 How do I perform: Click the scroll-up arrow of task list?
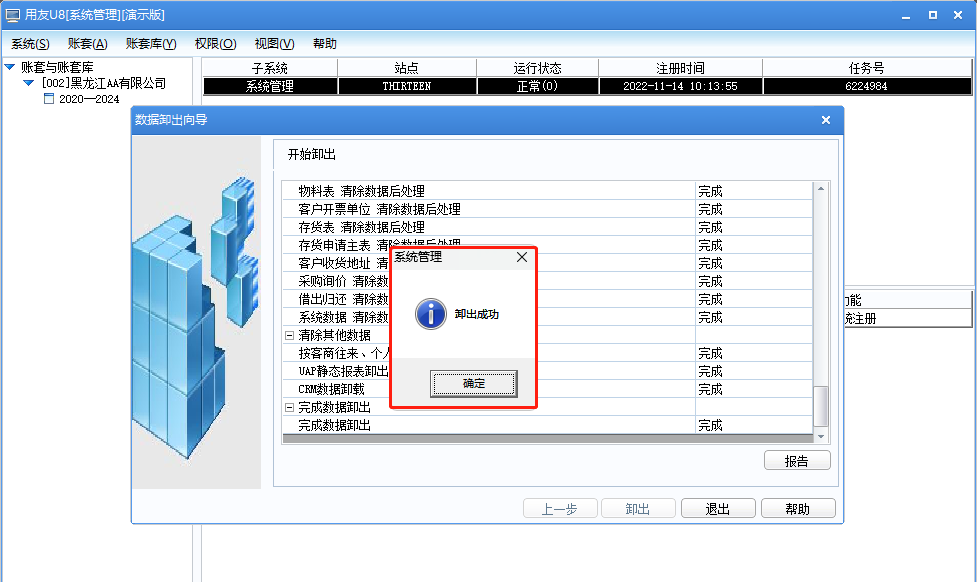(x=821, y=189)
